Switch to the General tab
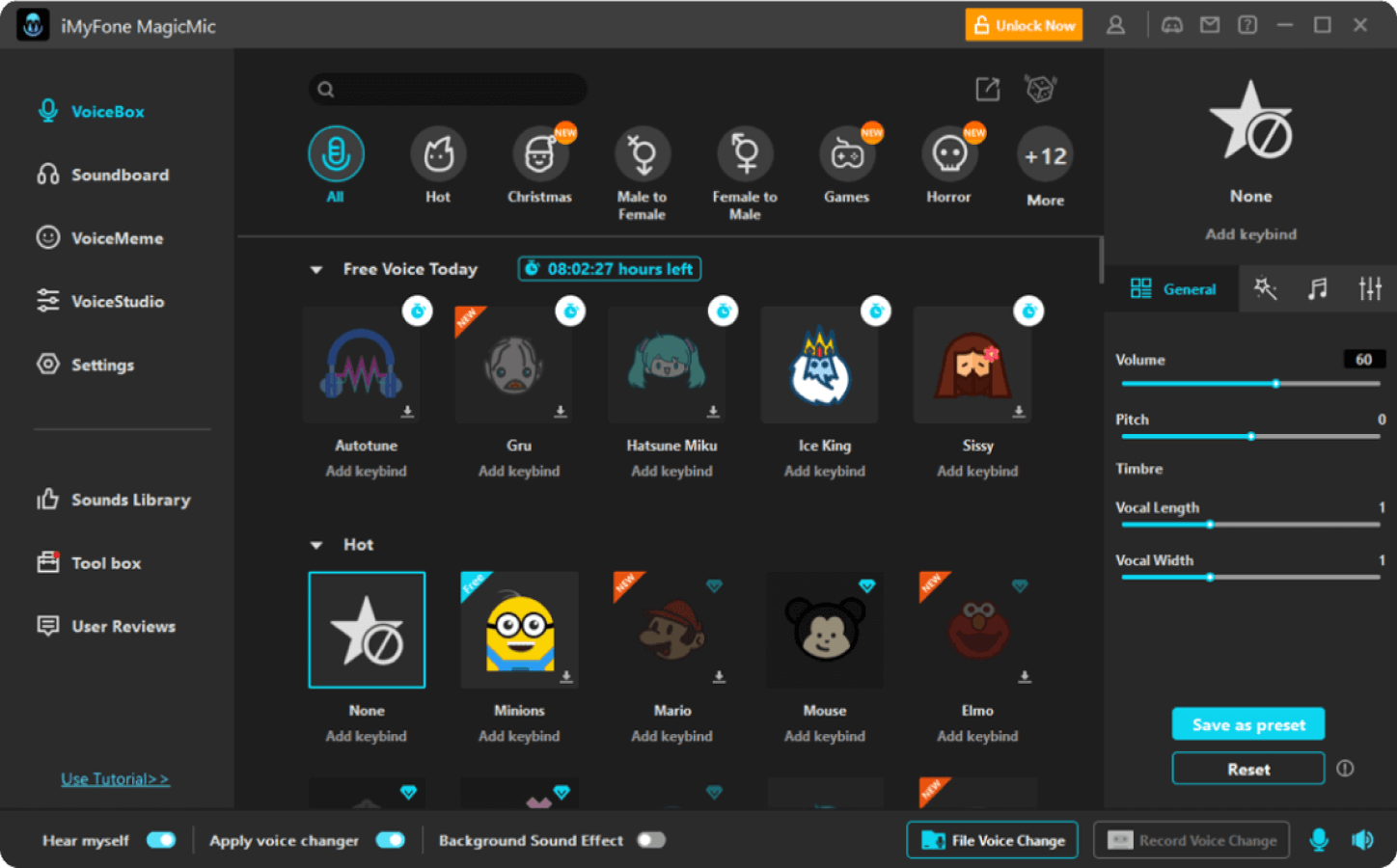 [1172, 288]
